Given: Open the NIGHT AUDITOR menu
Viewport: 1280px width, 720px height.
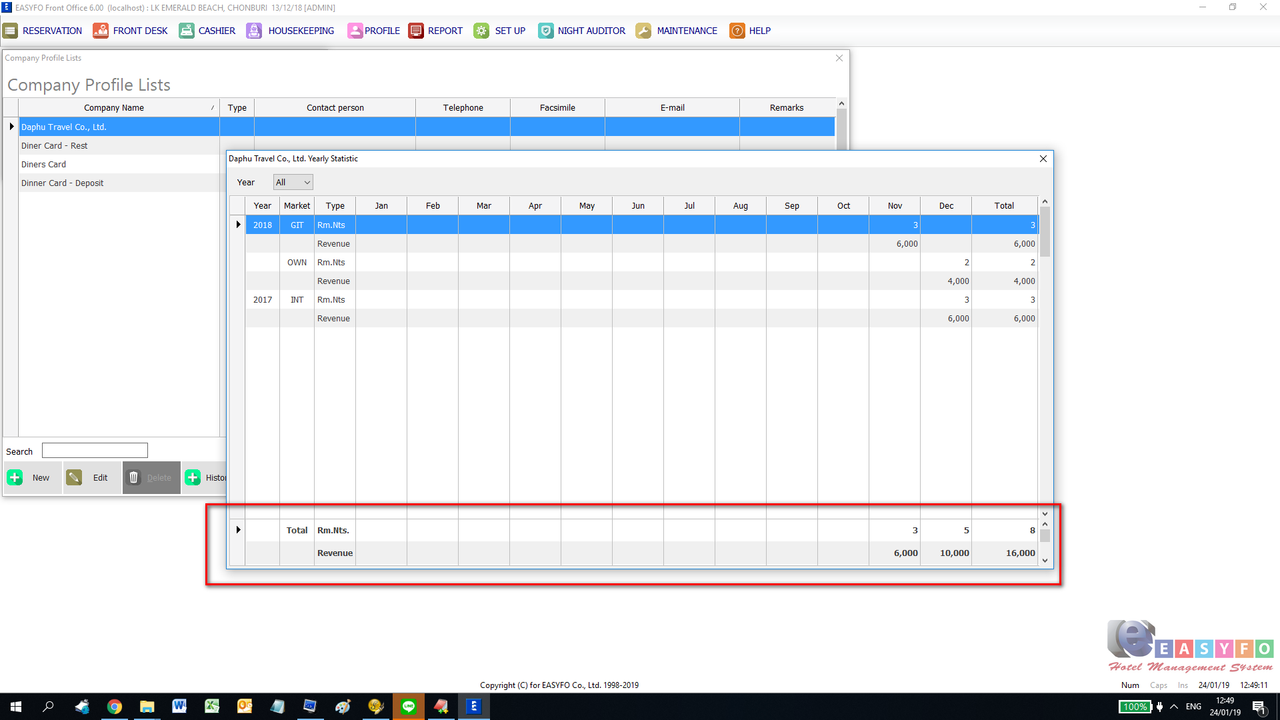Looking at the screenshot, I should (582, 31).
